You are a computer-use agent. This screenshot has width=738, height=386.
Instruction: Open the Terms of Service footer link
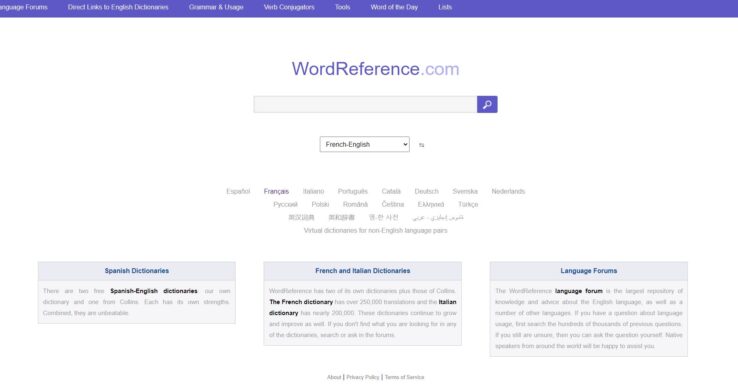pyautogui.click(x=404, y=377)
